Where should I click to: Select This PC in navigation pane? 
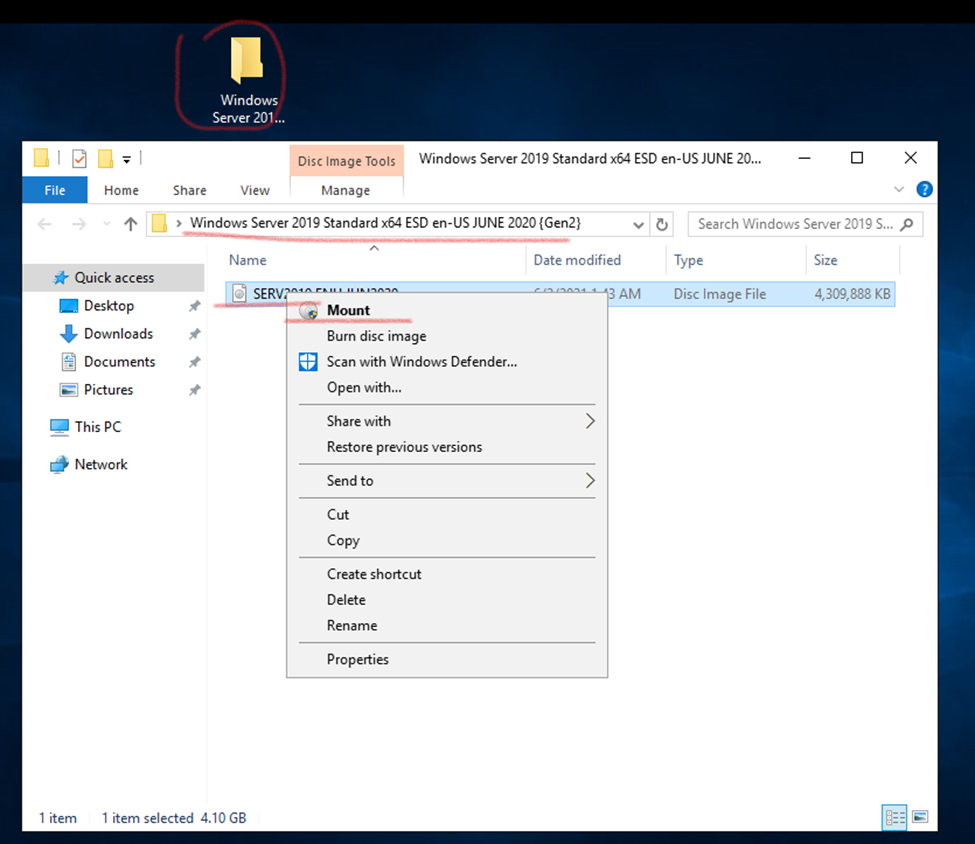pyautogui.click(x=97, y=427)
